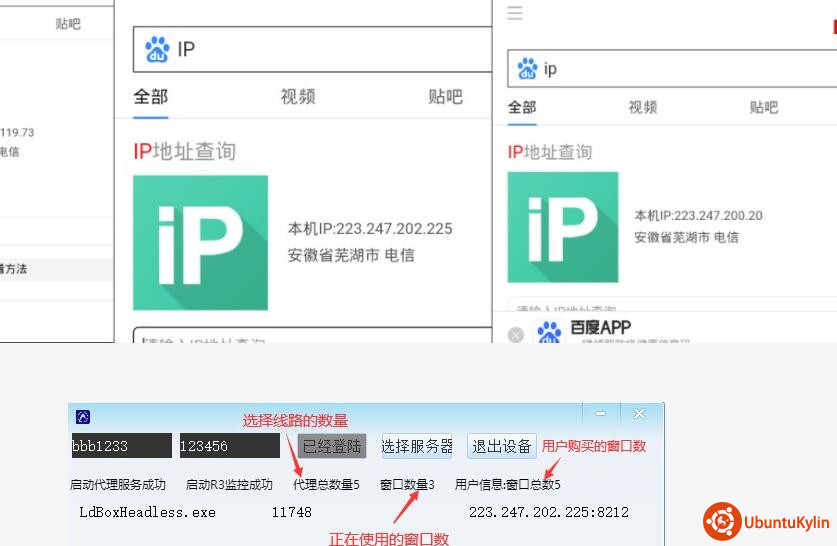This screenshot has height=546, width=837.
Task: Select the LdBoxHeadless.exe process row
Action: coord(147,512)
